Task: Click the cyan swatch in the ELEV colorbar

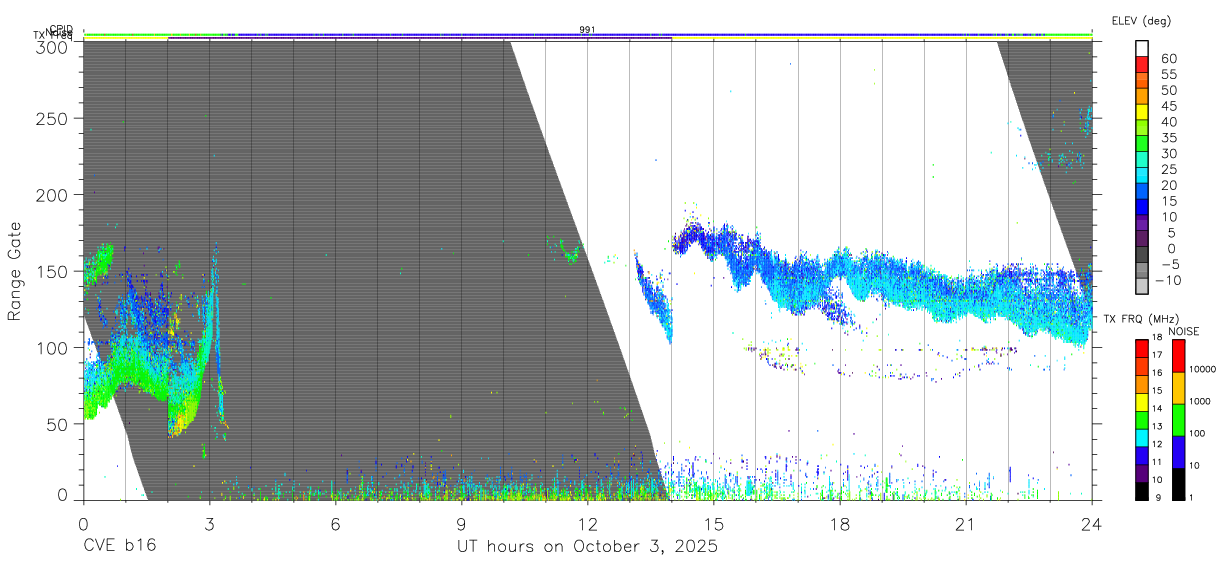Action: pyautogui.click(x=1142, y=175)
